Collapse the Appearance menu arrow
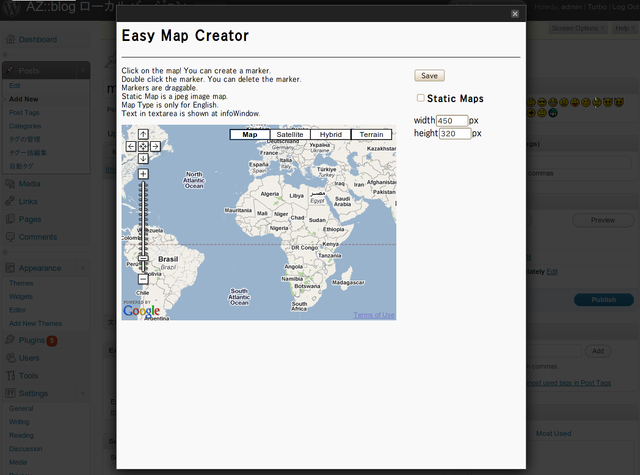The height and width of the screenshot is (475, 640). [83, 268]
